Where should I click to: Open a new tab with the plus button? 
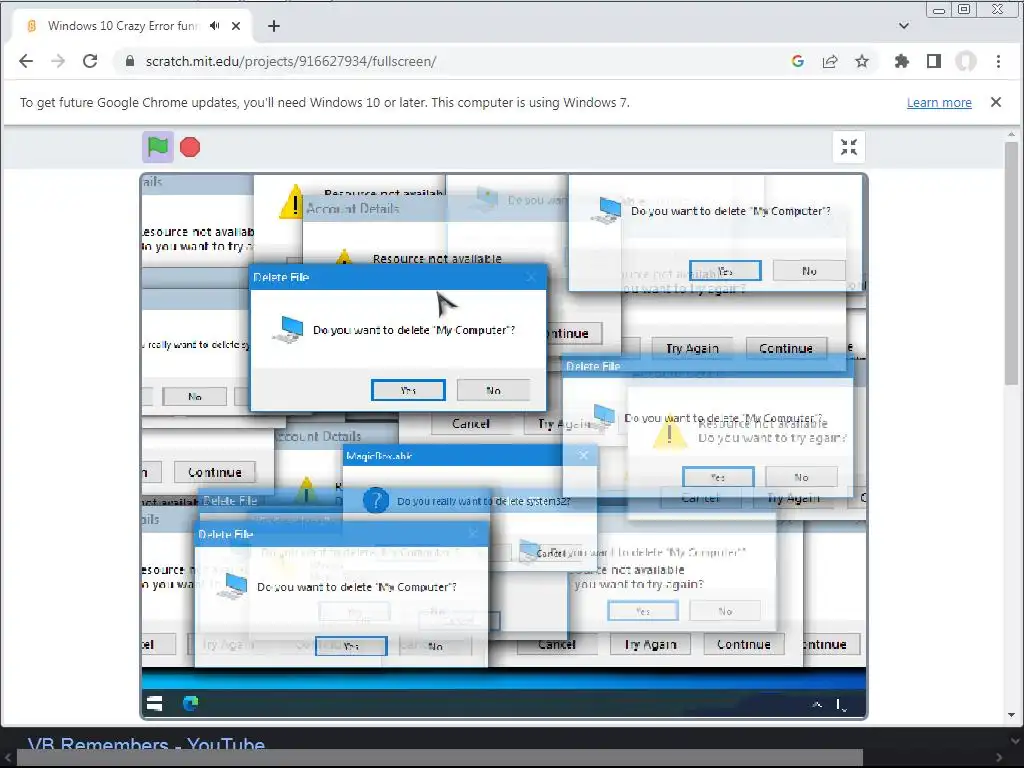(274, 26)
